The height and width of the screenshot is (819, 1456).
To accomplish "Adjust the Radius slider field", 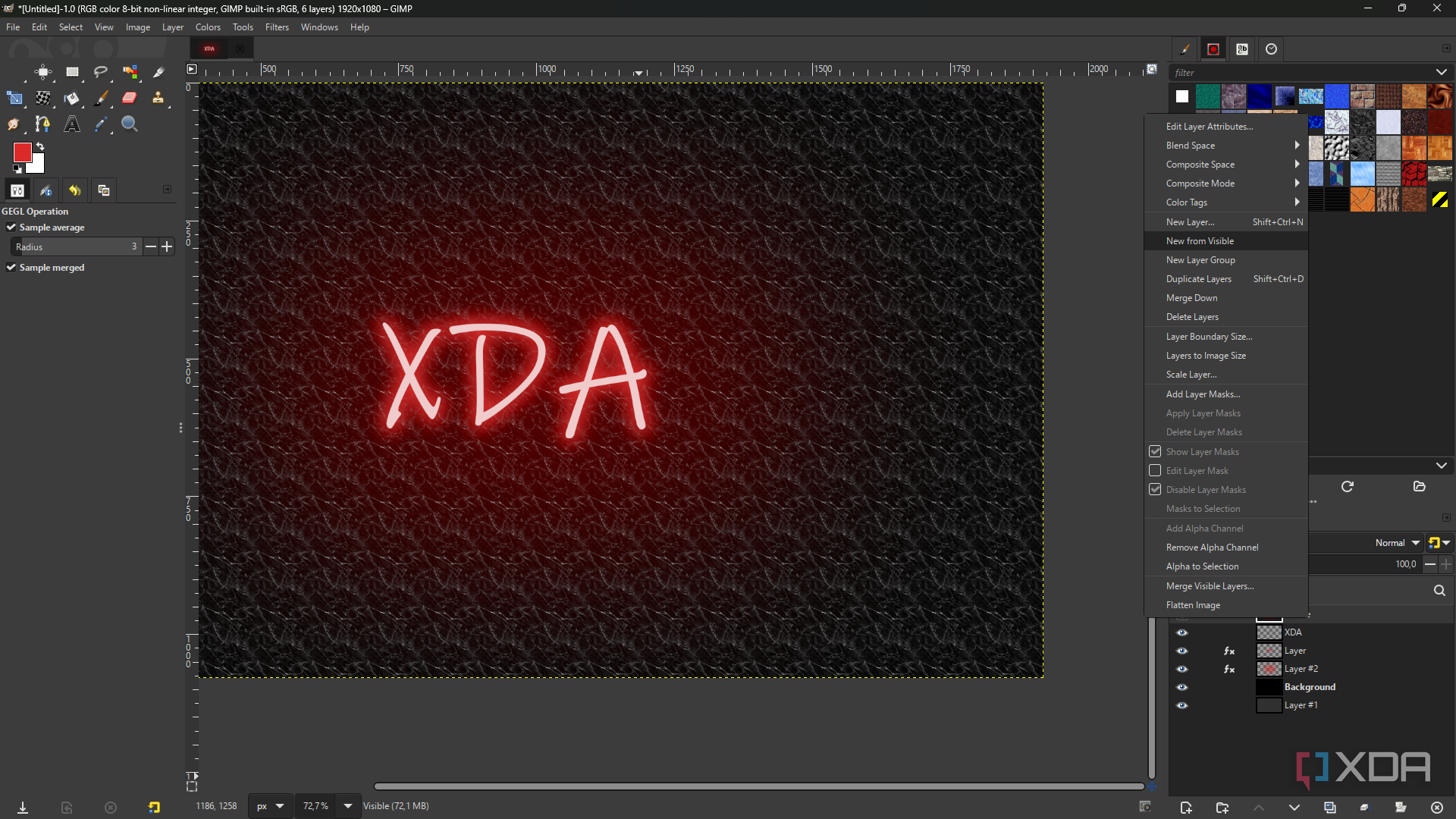I will click(77, 246).
